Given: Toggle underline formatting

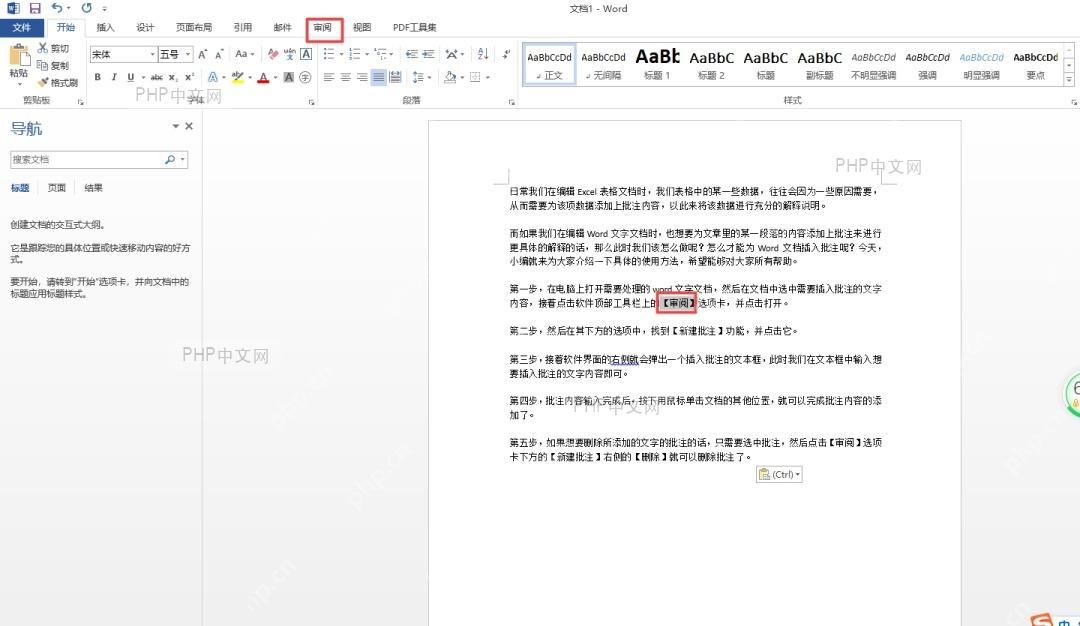Looking at the screenshot, I should pos(130,77).
